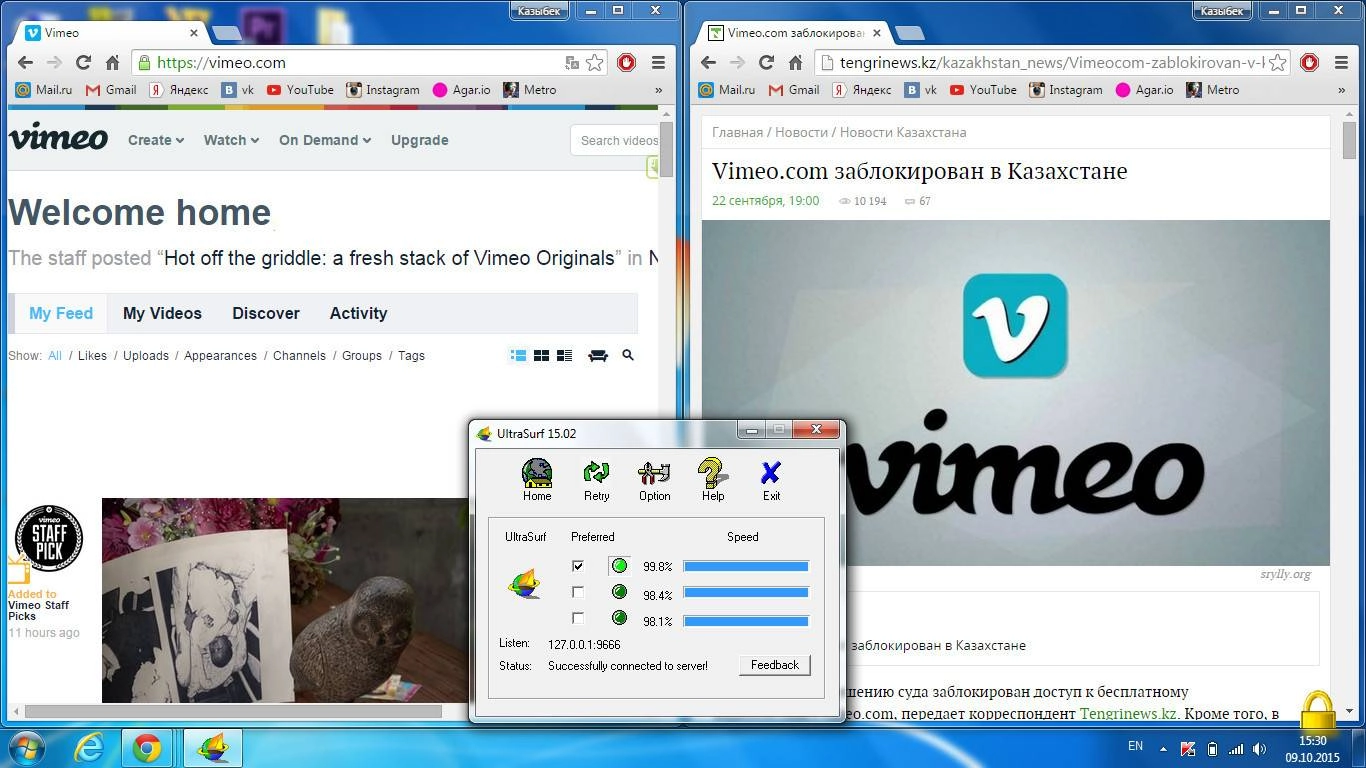The height and width of the screenshot is (768, 1366).
Task: Expand the Vimeo Create menu
Action: tap(156, 140)
